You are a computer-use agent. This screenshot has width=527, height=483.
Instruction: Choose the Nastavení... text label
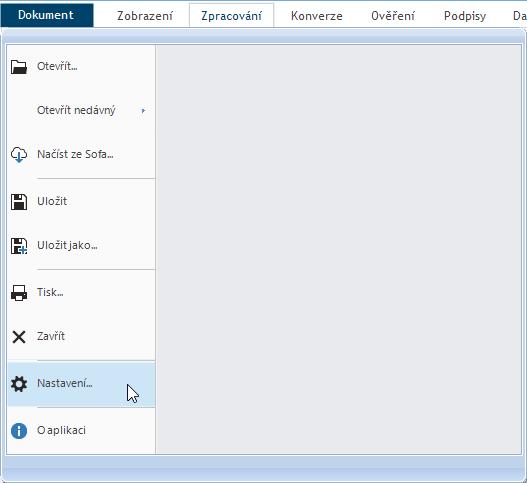click(x=65, y=383)
